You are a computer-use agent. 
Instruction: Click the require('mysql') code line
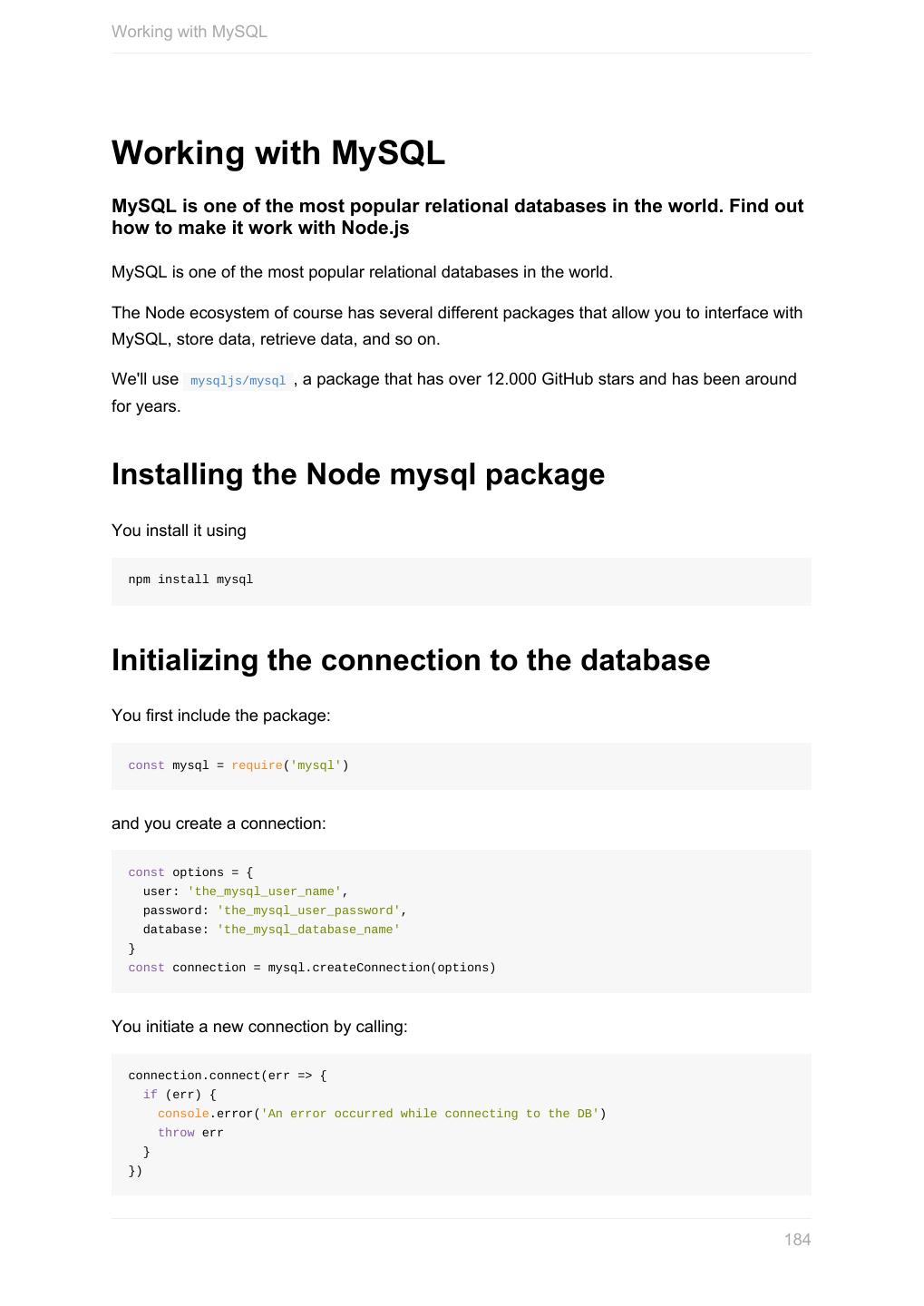tap(238, 765)
